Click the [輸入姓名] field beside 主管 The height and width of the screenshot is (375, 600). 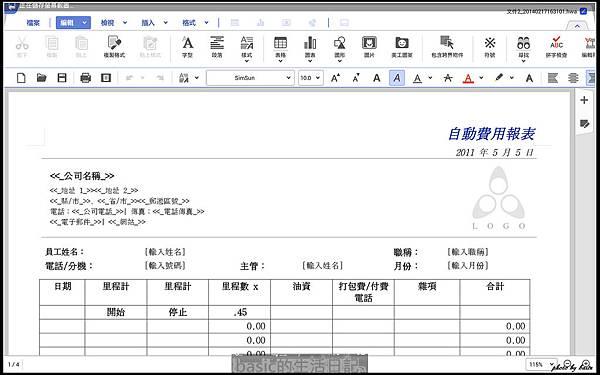(x=322, y=266)
